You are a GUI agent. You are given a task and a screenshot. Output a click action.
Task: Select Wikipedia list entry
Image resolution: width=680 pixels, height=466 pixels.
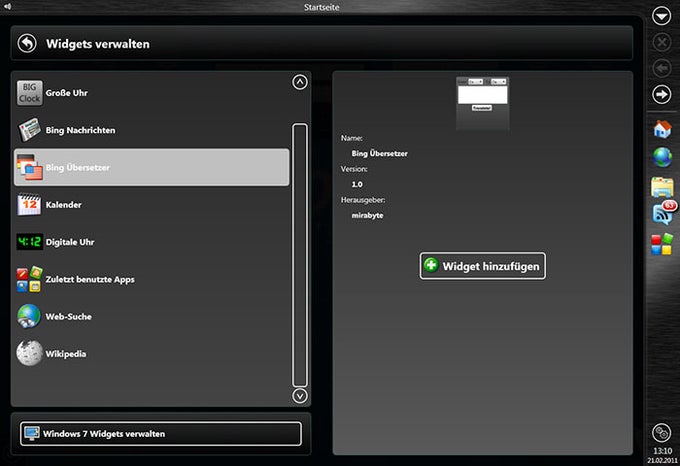tap(152, 354)
